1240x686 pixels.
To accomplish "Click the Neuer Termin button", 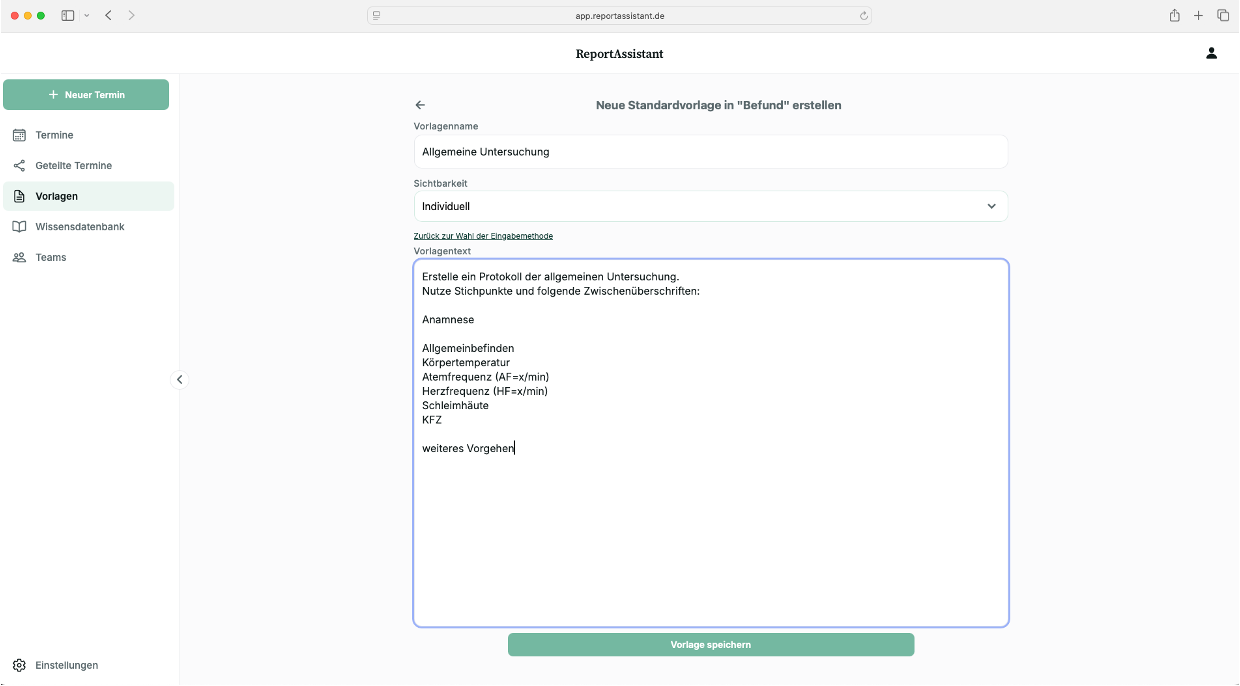I will tap(86, 95).
